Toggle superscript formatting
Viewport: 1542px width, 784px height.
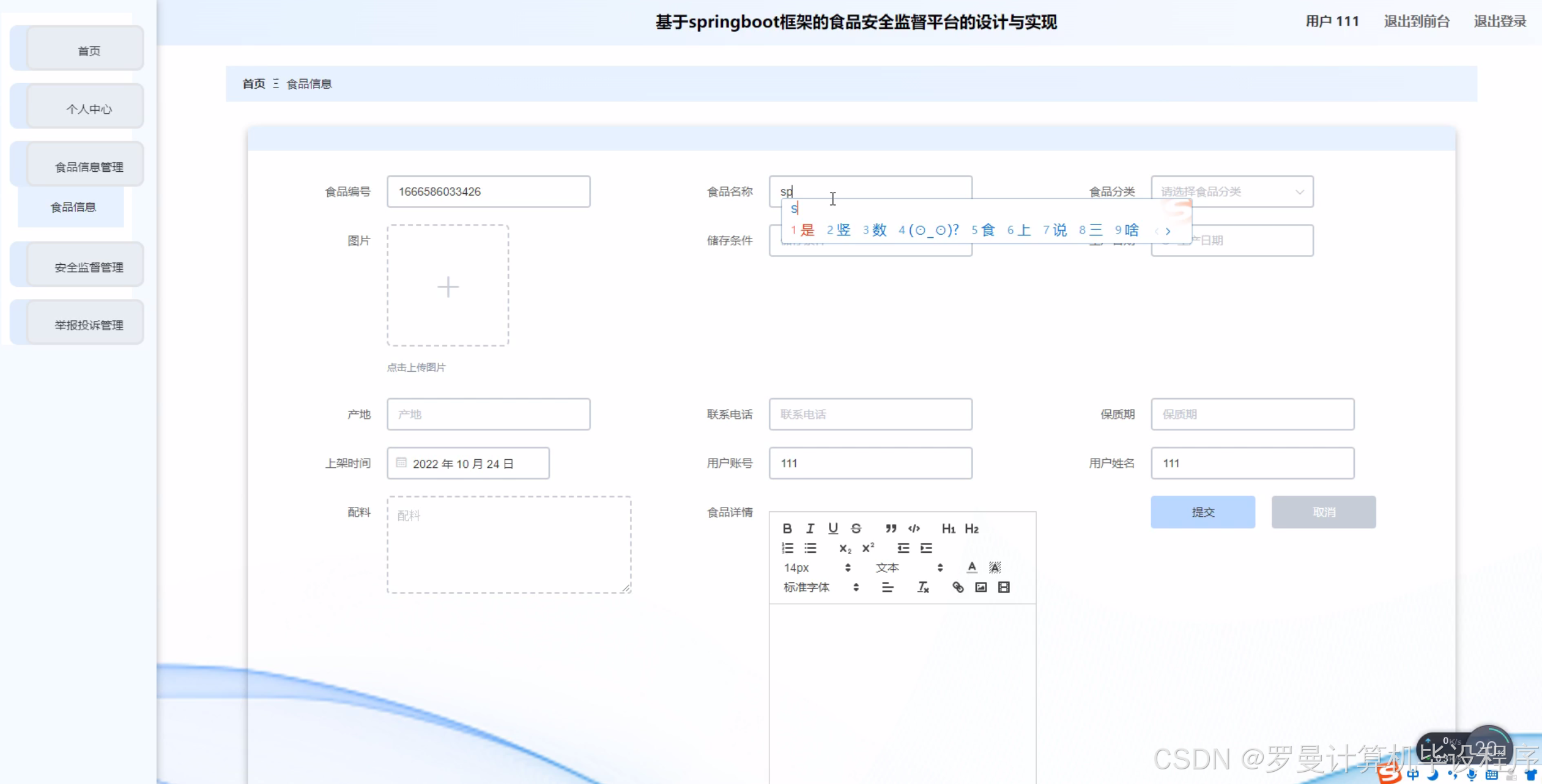[868, 548]
